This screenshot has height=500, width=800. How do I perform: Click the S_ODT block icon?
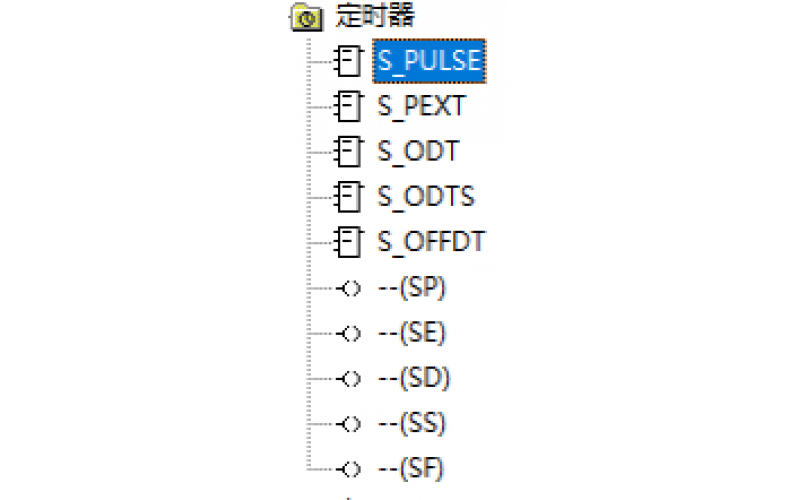coord(348,152)
